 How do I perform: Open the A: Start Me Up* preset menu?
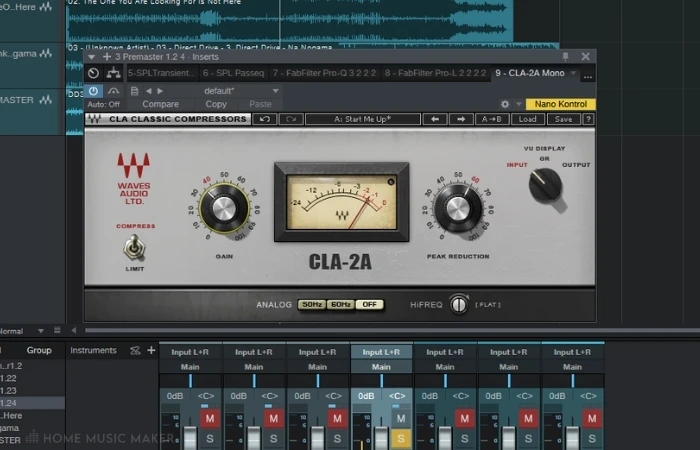[x=362, y=119]
